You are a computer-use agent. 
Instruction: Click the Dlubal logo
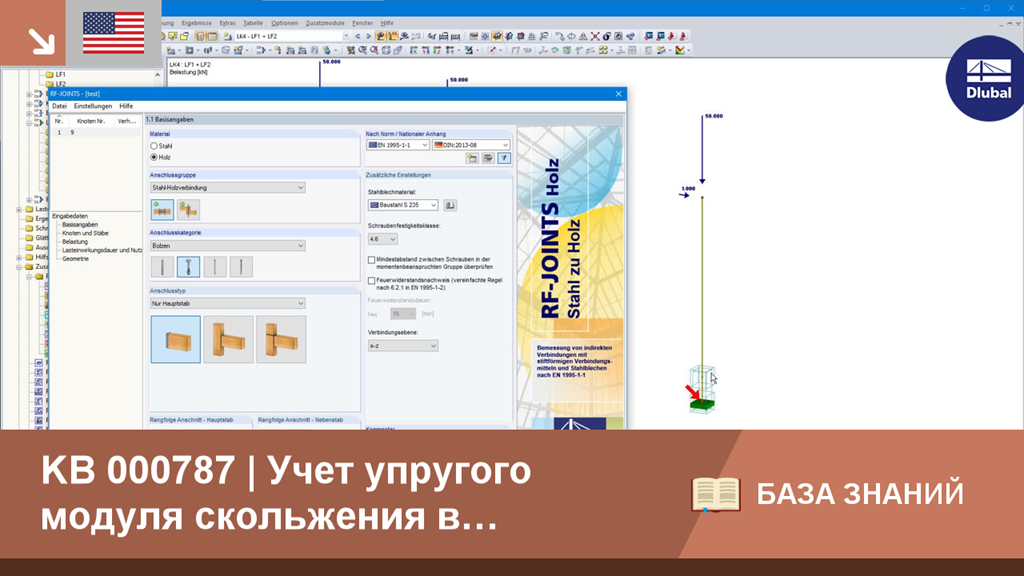987,79
